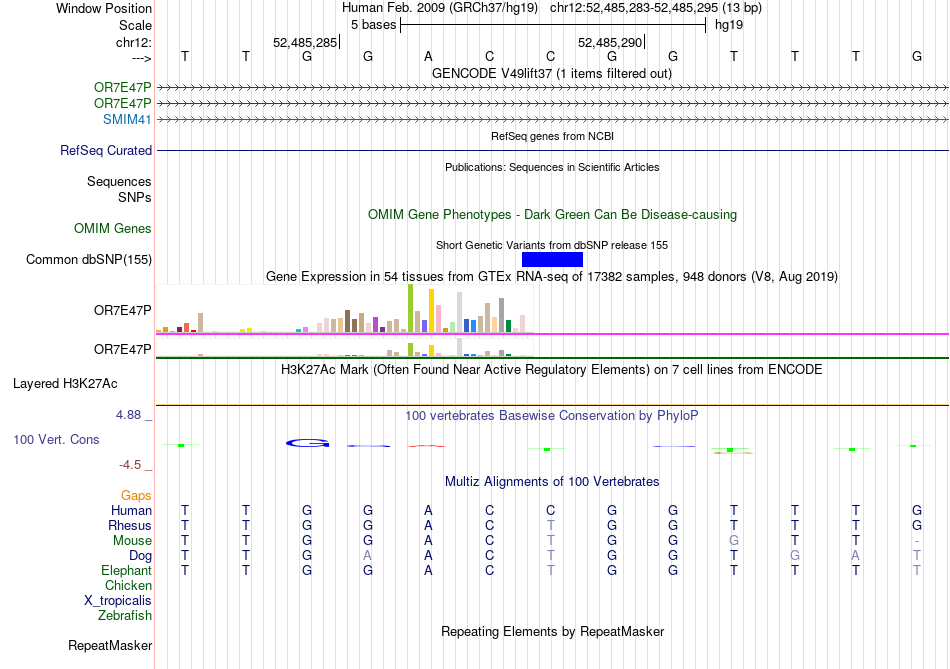Click the Multiz Alignments of 100 Vertebrates title
This screenshot has height=669, width=950.
pos(552,482)
